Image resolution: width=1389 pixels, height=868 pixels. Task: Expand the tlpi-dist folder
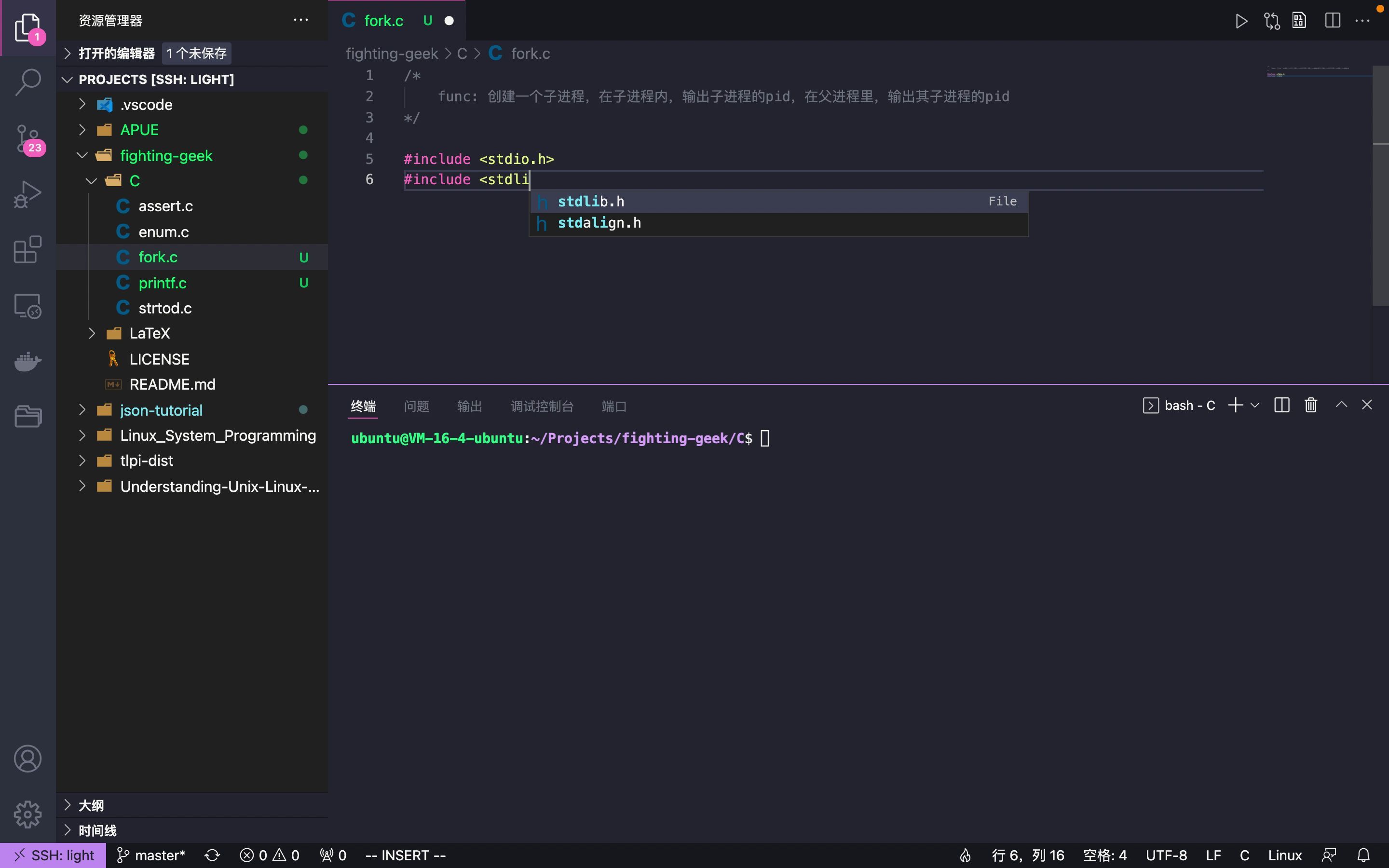(x=191, y=461)
